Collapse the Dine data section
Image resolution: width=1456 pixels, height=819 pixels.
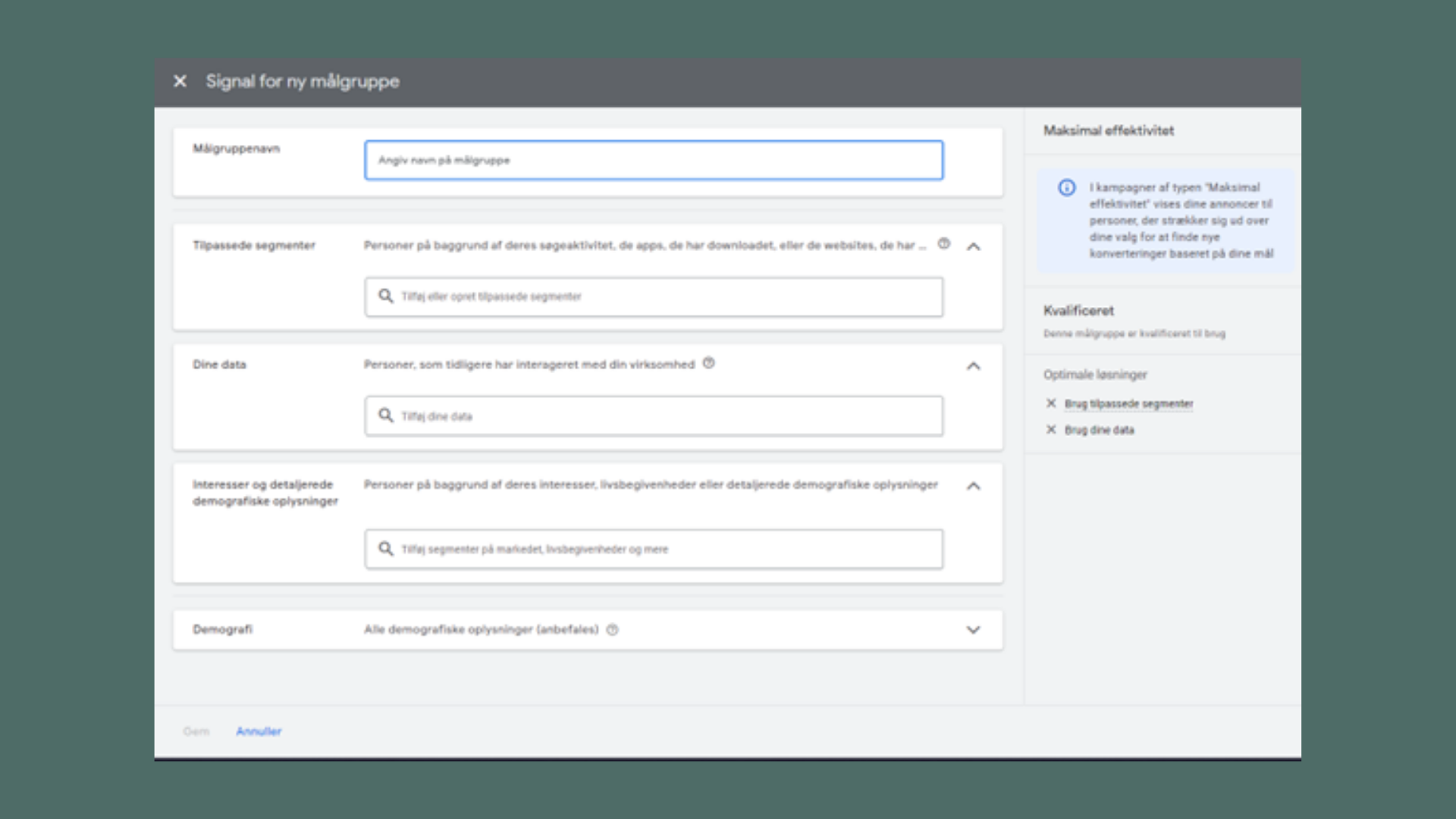974,366
